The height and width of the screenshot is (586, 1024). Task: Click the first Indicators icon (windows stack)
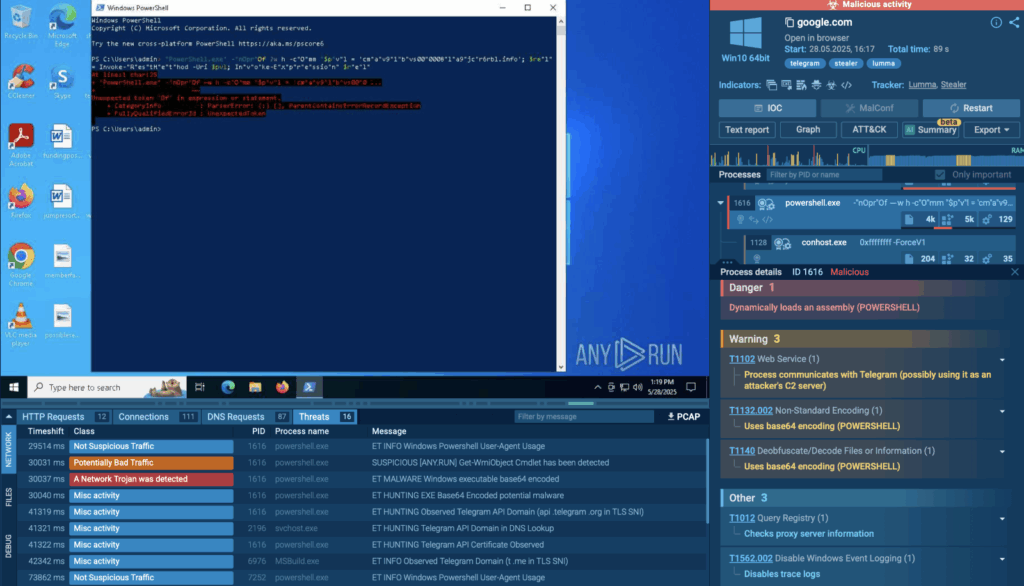(771, 85)
